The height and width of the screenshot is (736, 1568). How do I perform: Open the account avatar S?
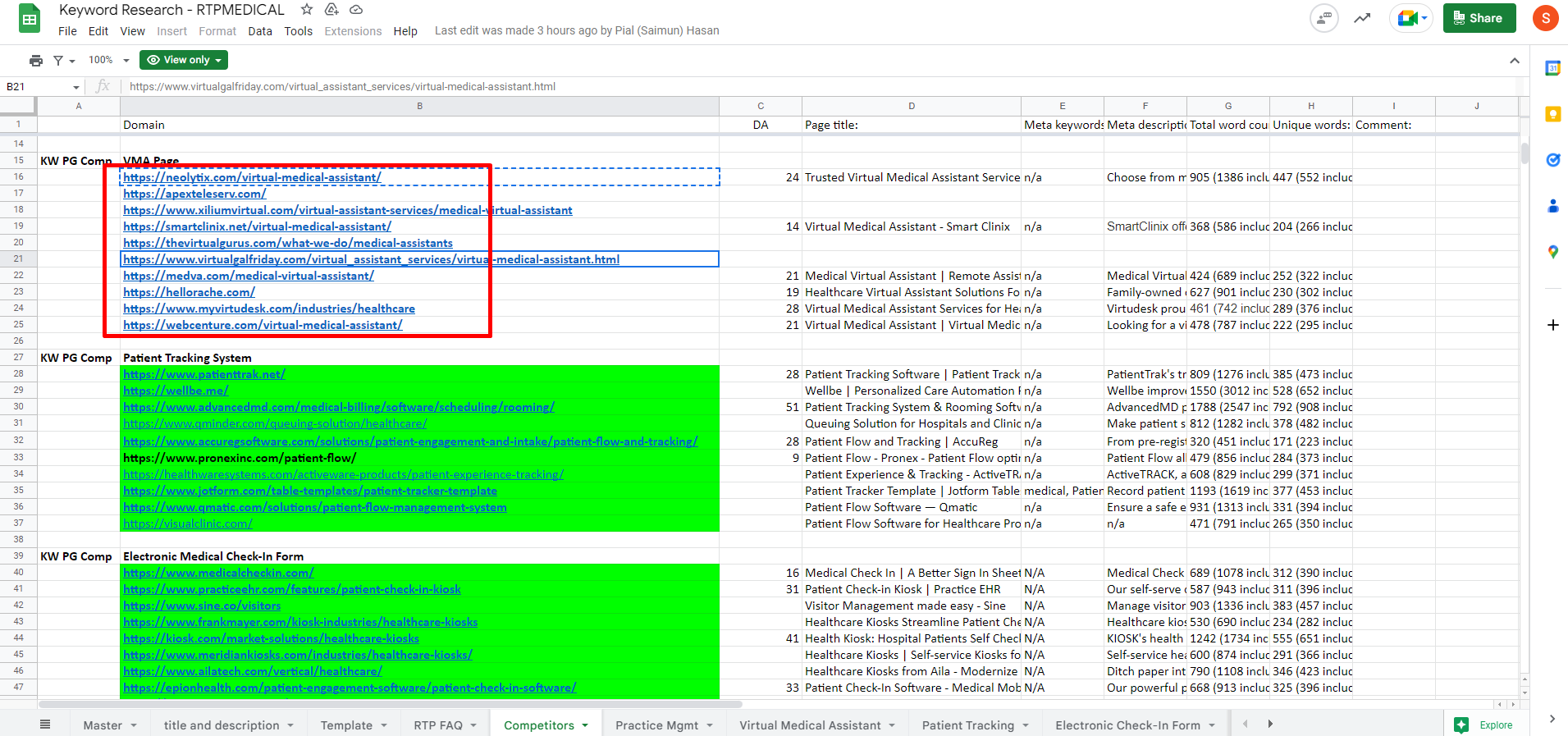(x=1545, y=18)
